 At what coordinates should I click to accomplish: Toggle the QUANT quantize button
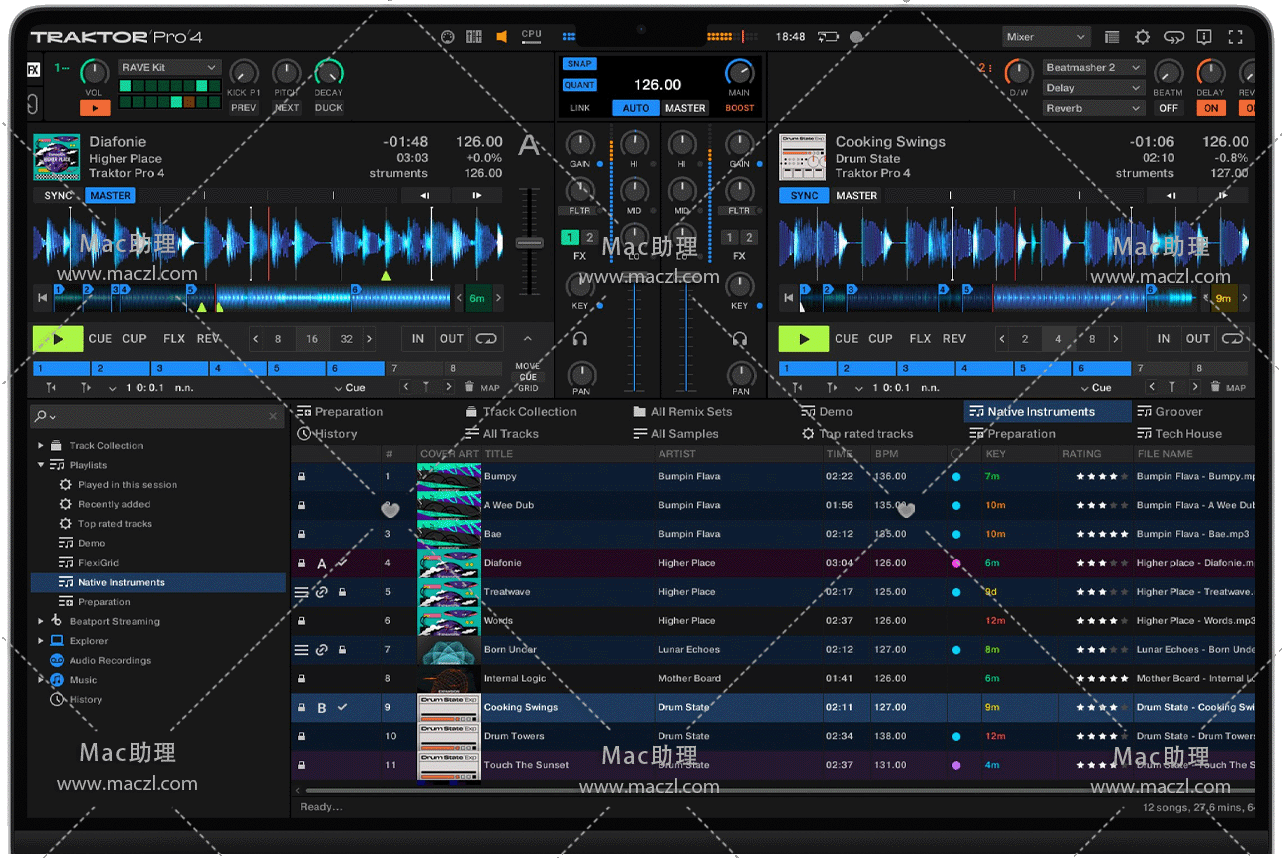click(579, 85)
